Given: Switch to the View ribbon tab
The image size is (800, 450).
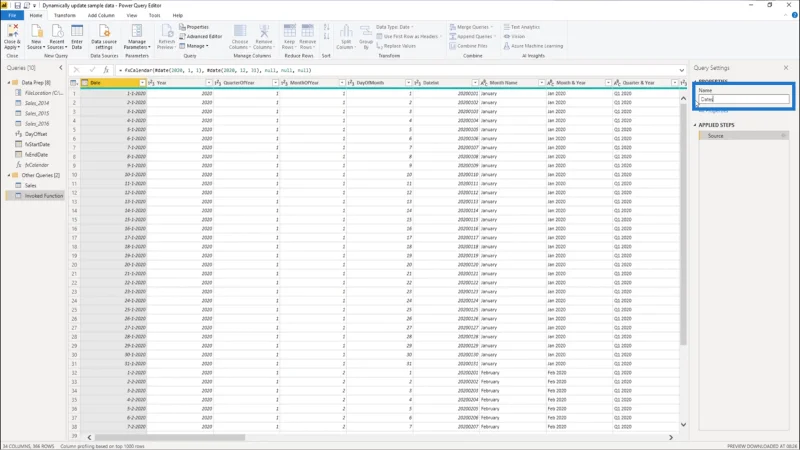Looking at the screenshot, I should tap(132, 15).
